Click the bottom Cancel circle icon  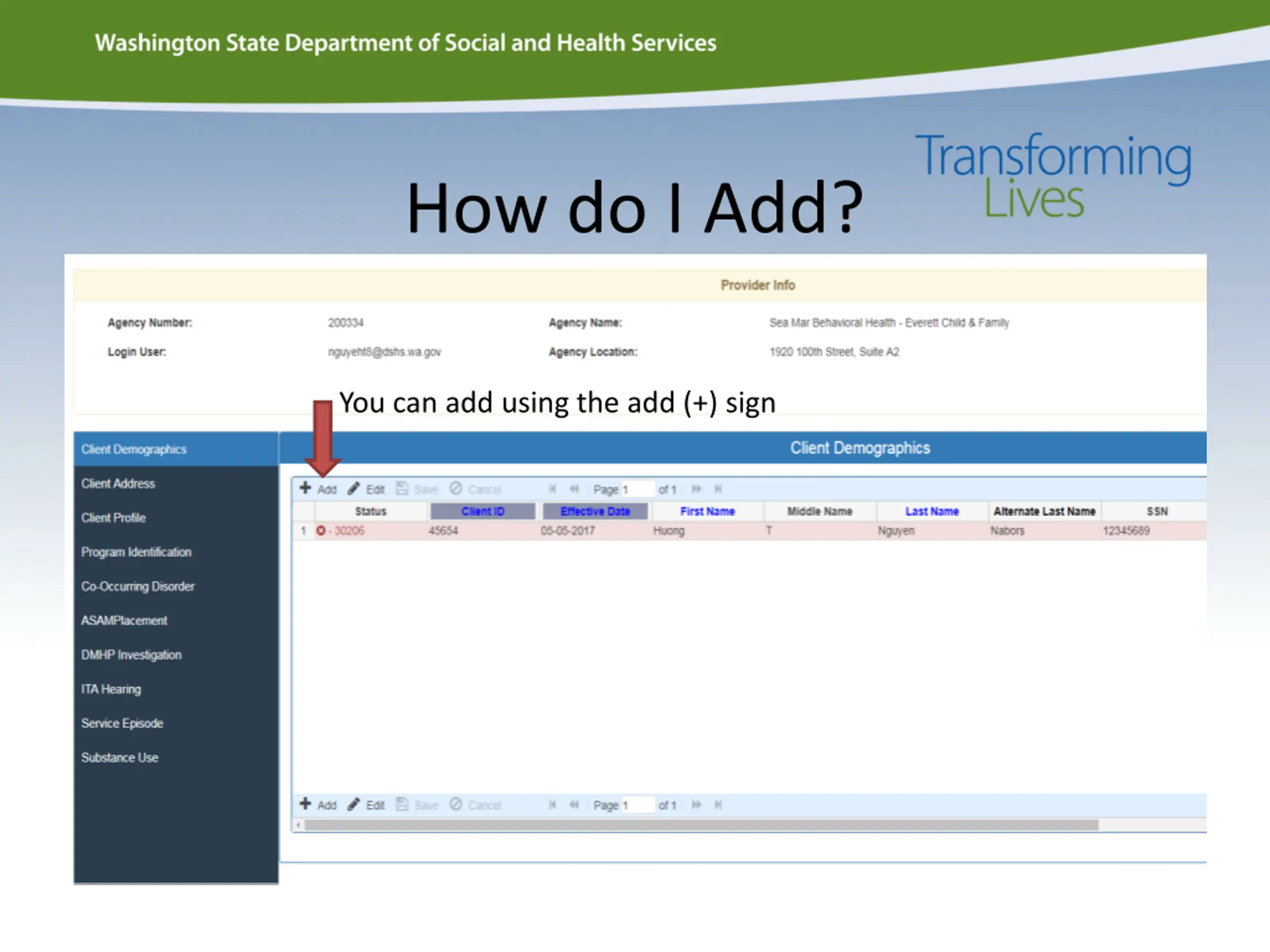(x=456, y=804)
